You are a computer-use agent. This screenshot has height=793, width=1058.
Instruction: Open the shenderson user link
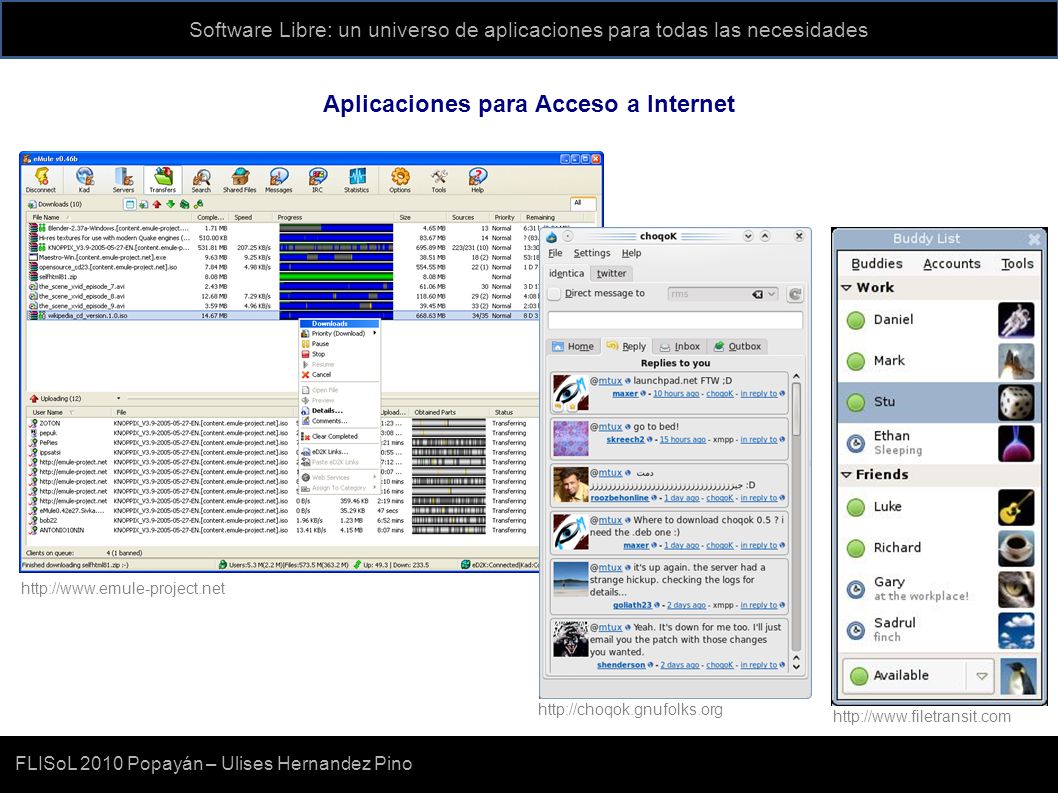click(621, 665)
